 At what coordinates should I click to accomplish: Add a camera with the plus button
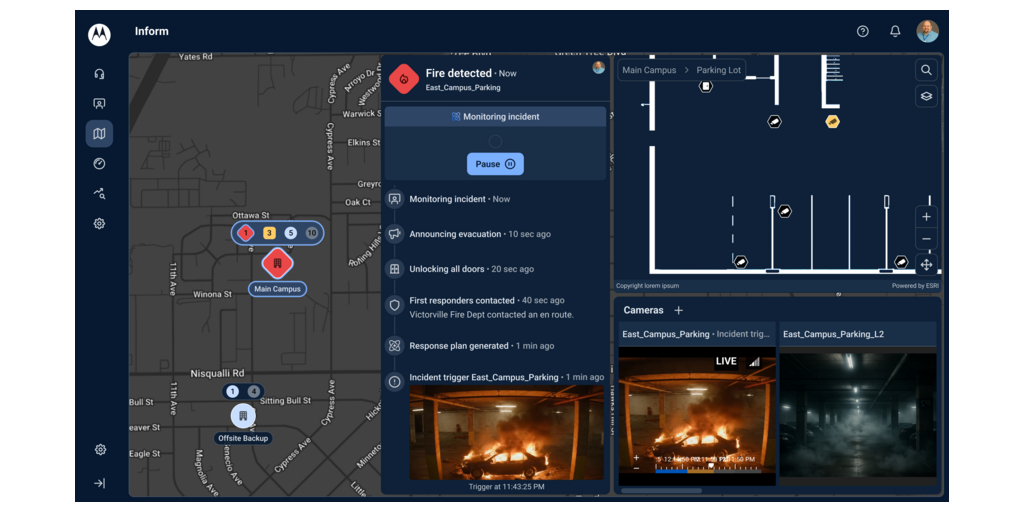pos(679,311)
